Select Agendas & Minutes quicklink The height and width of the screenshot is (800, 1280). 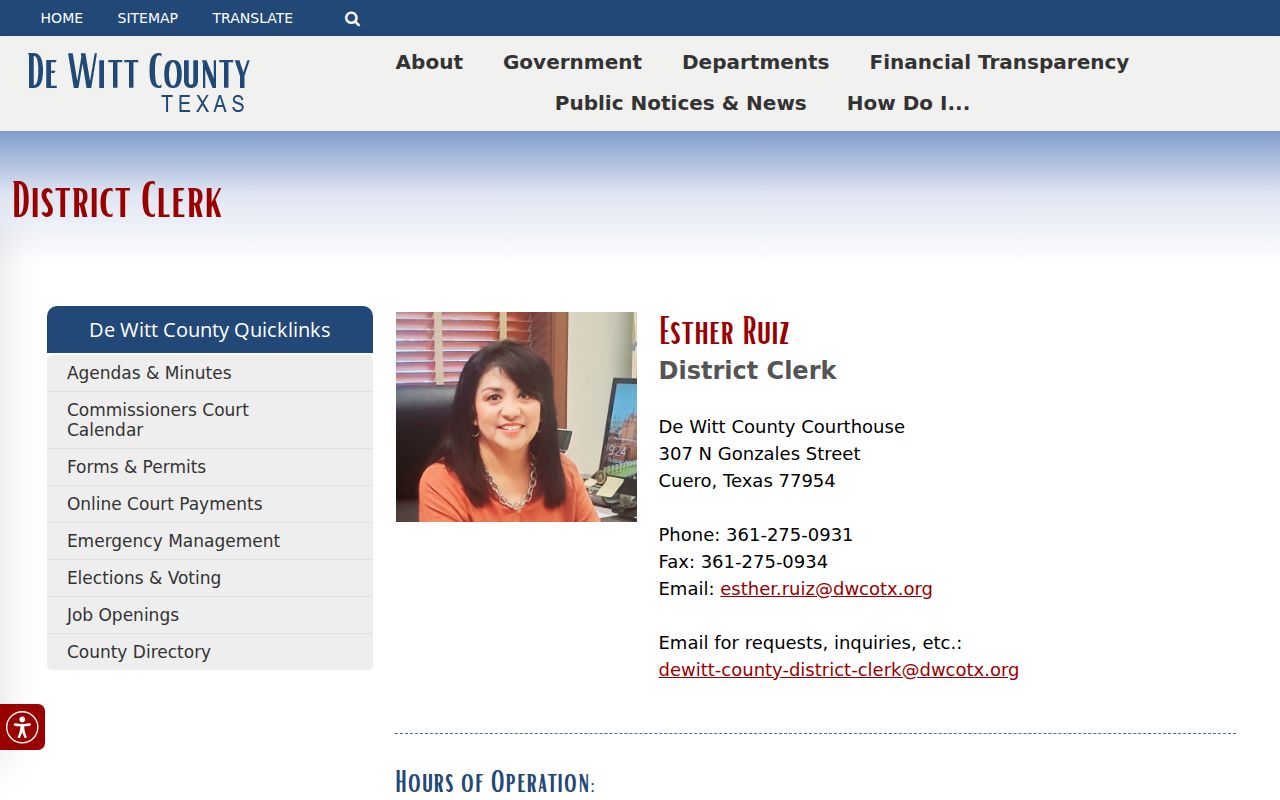210,373
